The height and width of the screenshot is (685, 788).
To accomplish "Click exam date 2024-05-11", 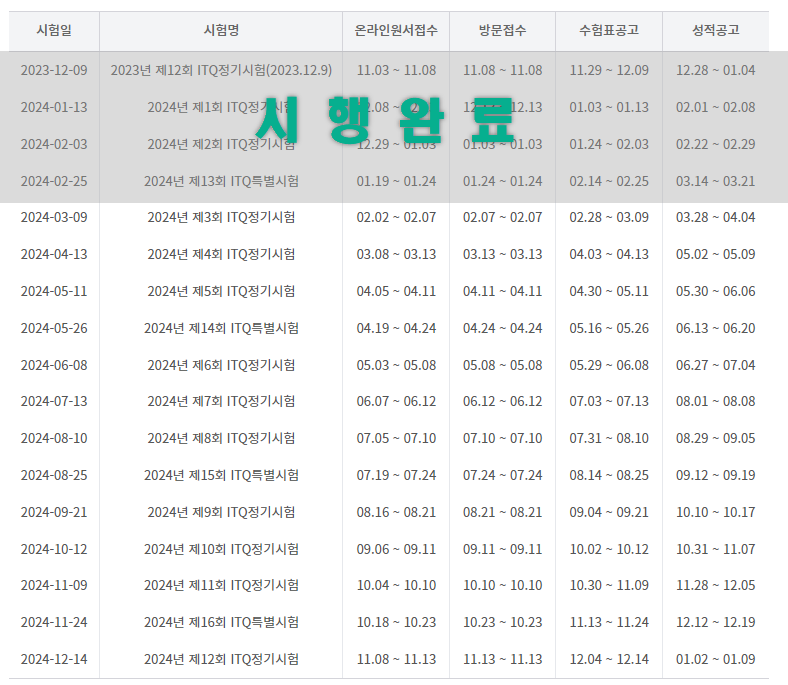I will tap(54, 291).
